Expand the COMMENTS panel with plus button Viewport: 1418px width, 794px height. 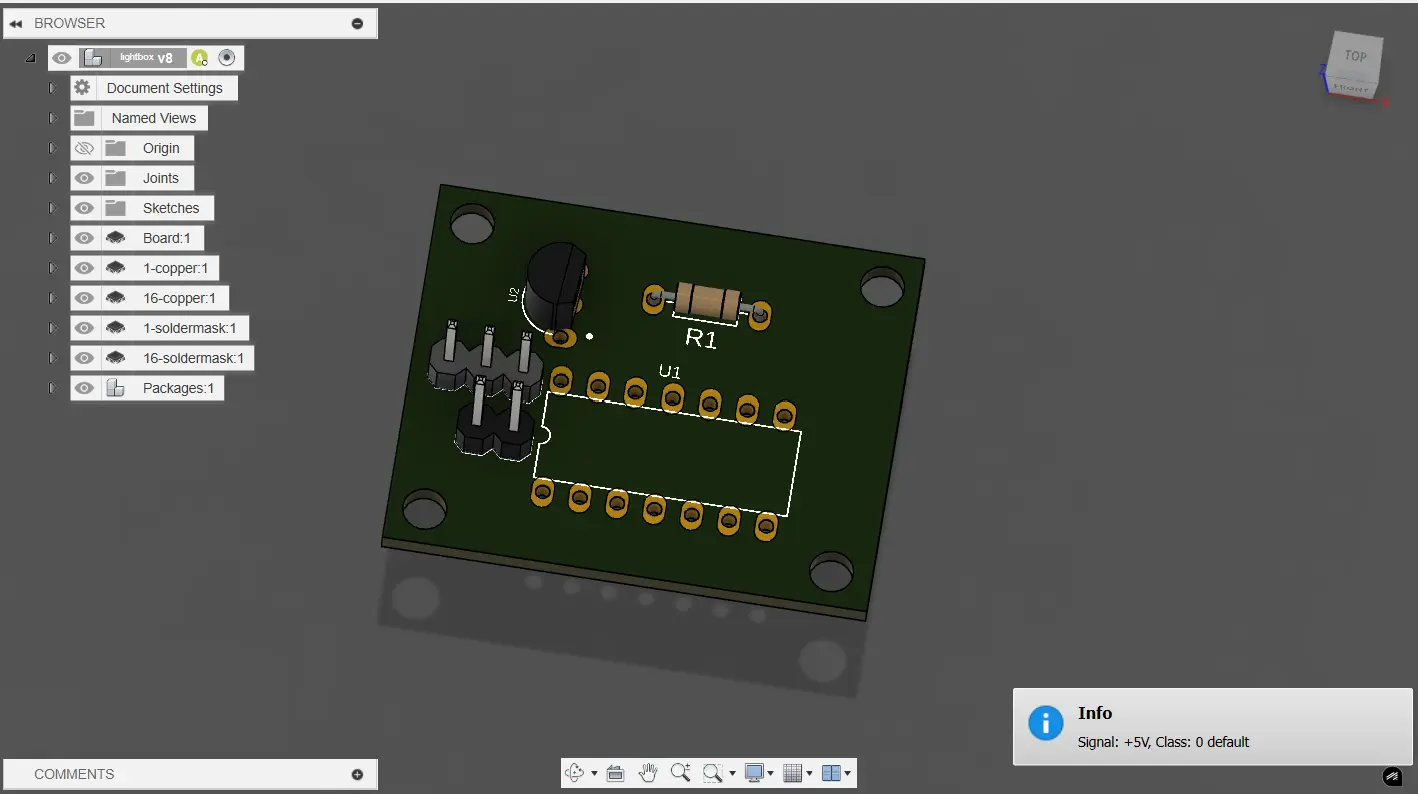357,774
